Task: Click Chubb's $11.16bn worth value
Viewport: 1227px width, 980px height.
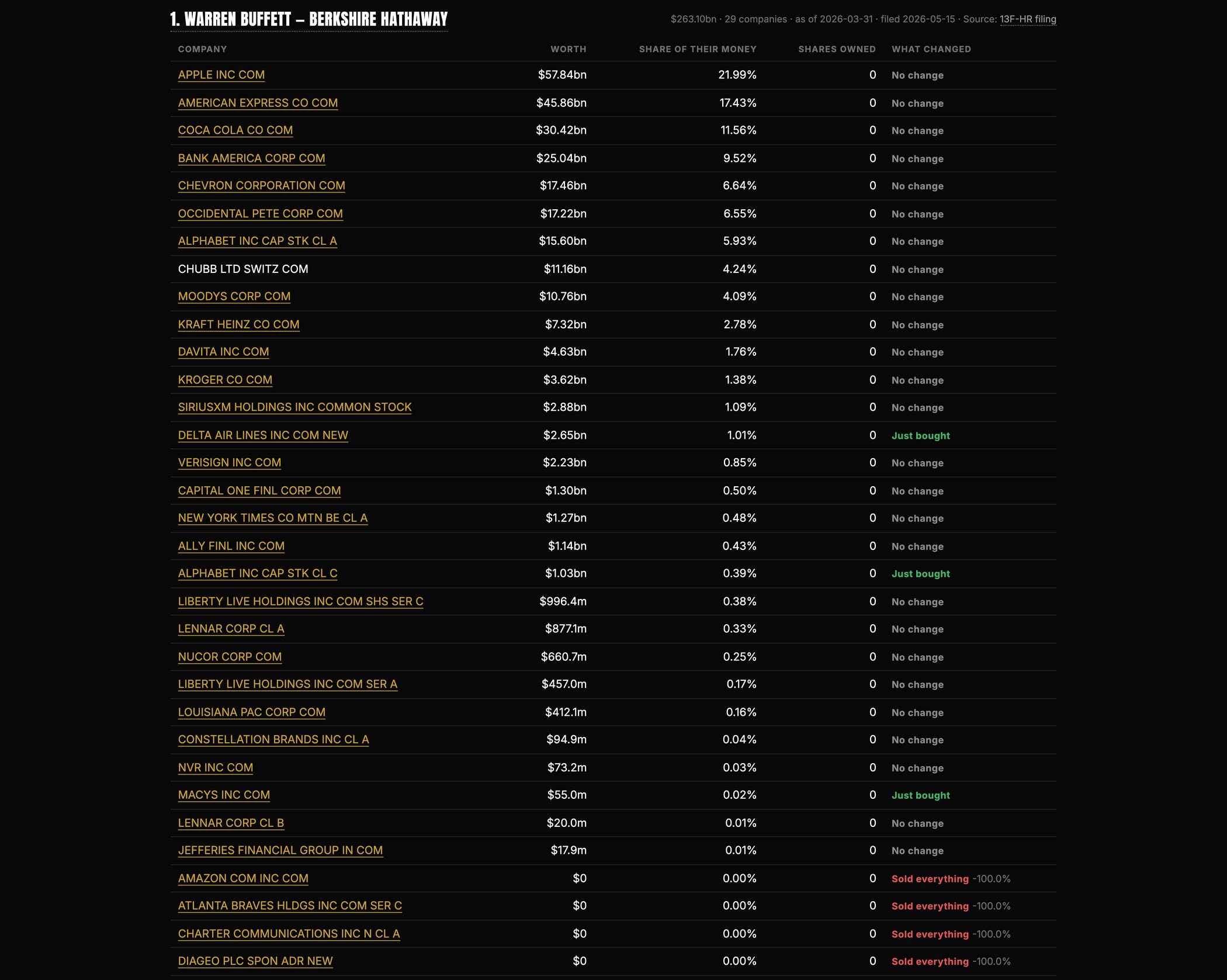Action: pyautogui.click(x=565, y=269)
